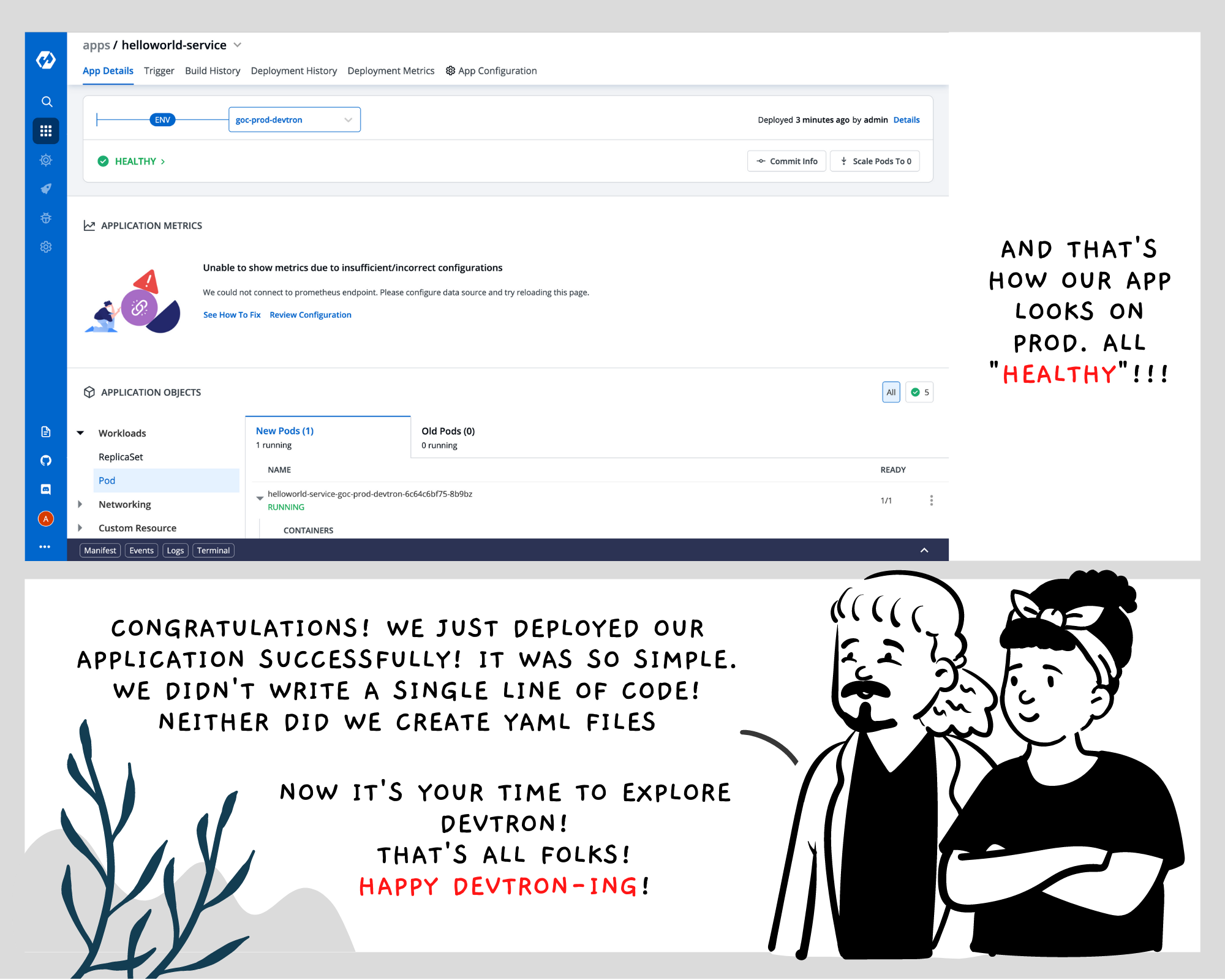The width and height of the screenshot is (1225, 980).
Task: Open global settings gear in sidebar
Action: click(46, 247)
